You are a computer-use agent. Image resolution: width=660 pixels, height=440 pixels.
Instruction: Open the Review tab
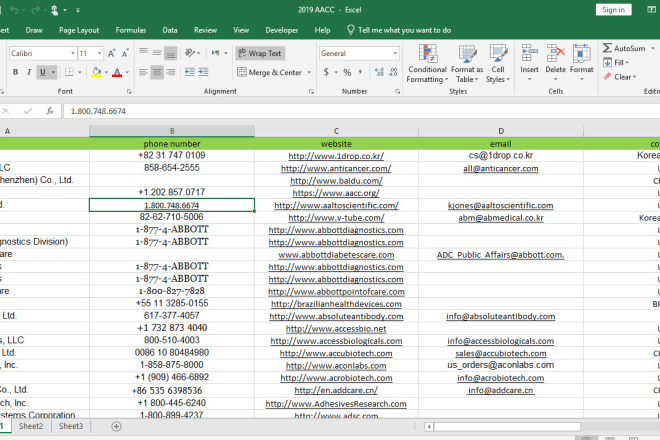click(x=205, y=30)
